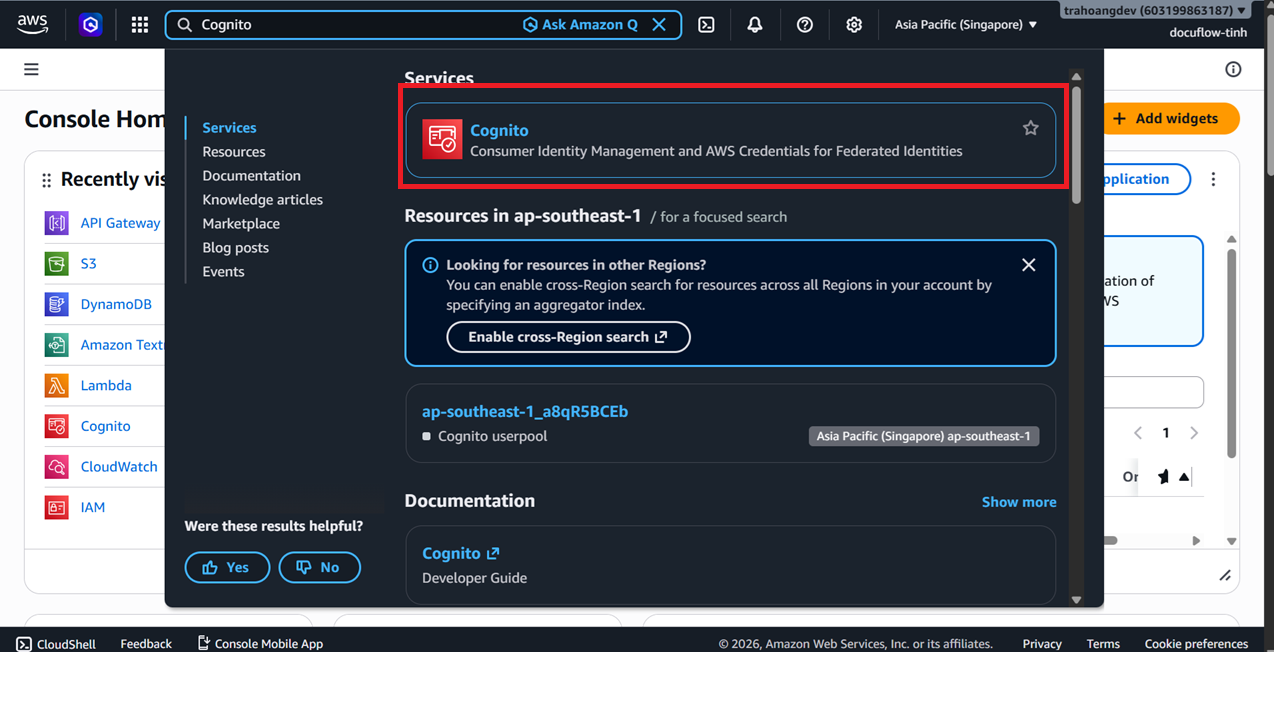Screen dimensions: 1274x720
Task: Expand the trahoangdev account menu
Action: click(x=1155, y=10)
